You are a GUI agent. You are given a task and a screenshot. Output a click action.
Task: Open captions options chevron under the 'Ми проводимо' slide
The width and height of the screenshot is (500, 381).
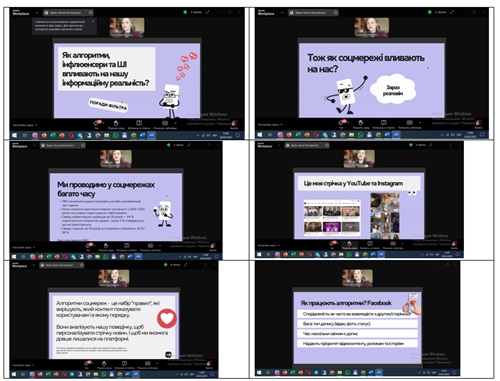pyautogui.click(x=160, y=246)
